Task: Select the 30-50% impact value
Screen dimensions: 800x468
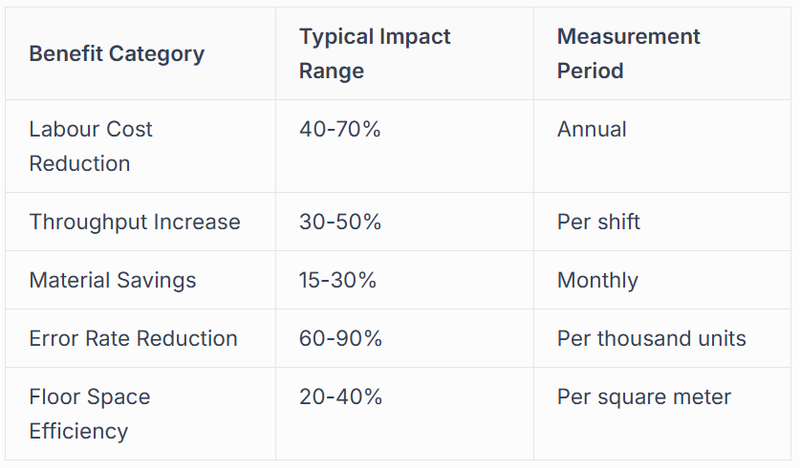Action: (340, 222)
